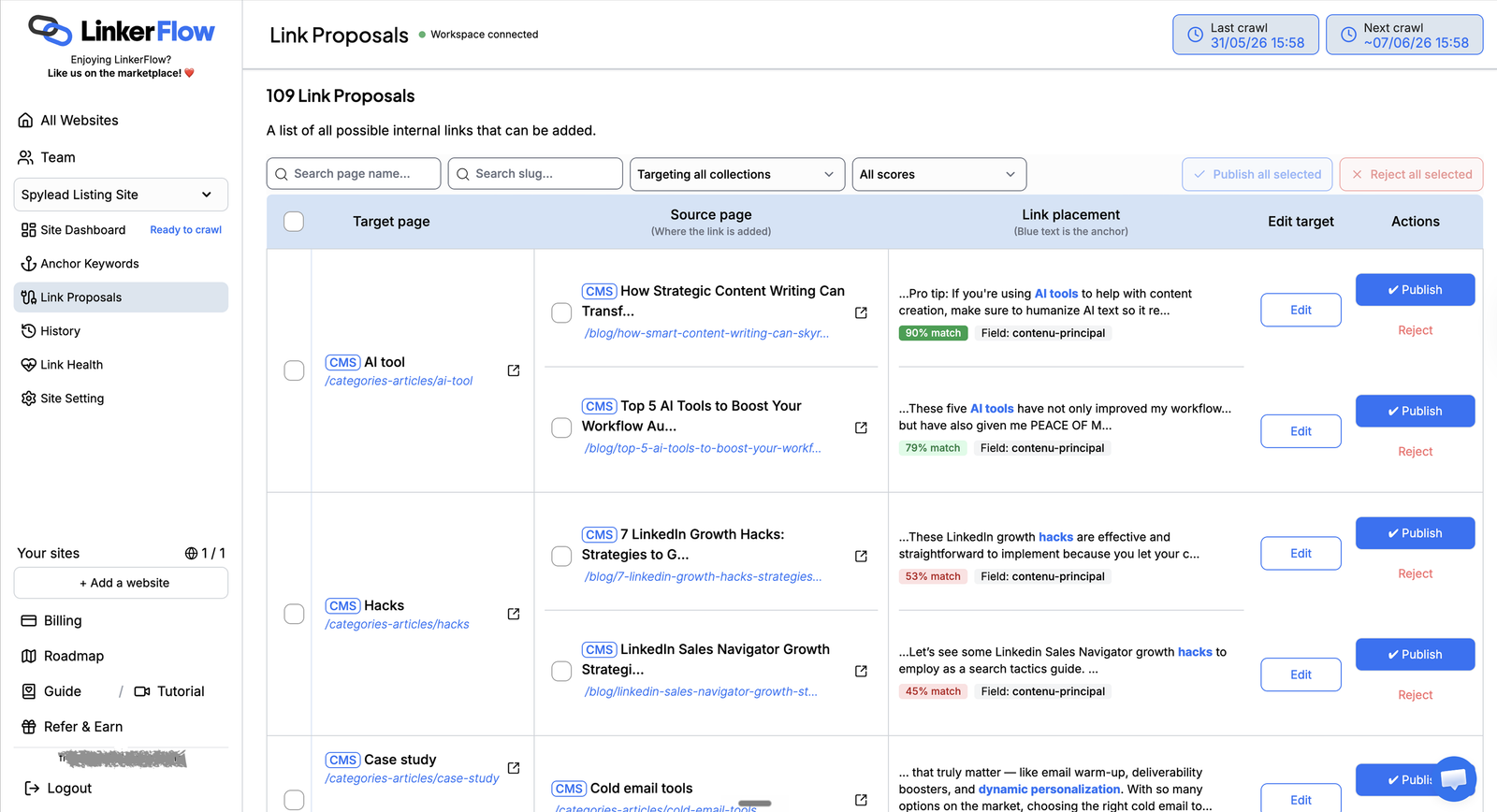
Task: Check the Case study target page checkbox
Action: (294, 800)
